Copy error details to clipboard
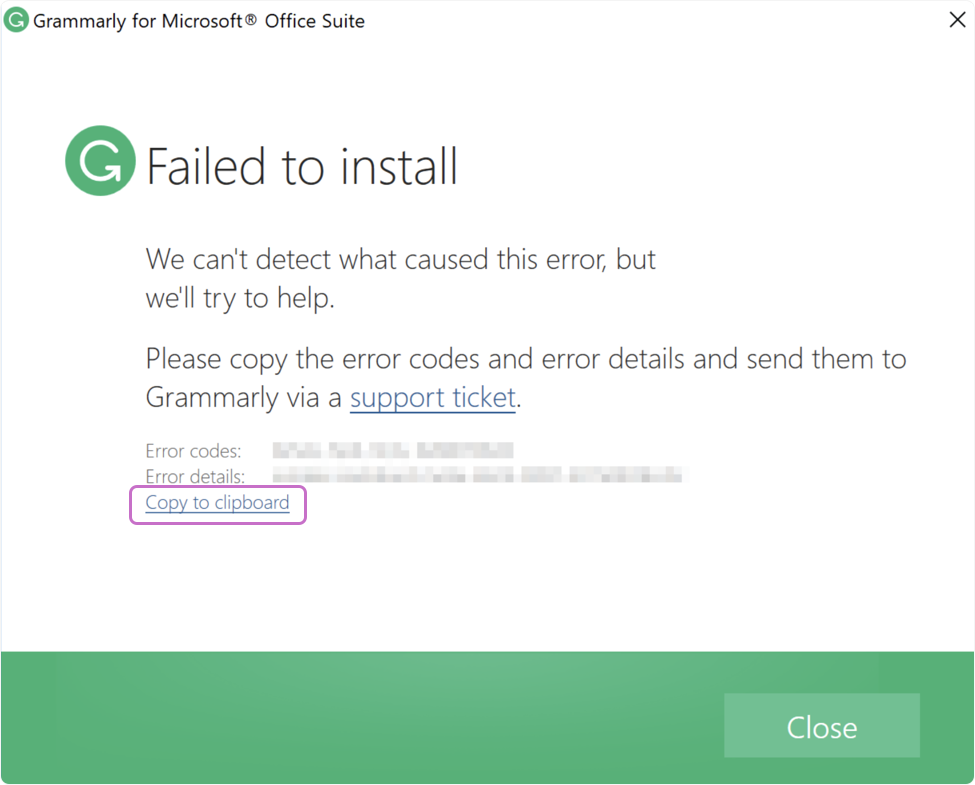The width and height of the screenshot is (975, 785). [x=217, y=503]
